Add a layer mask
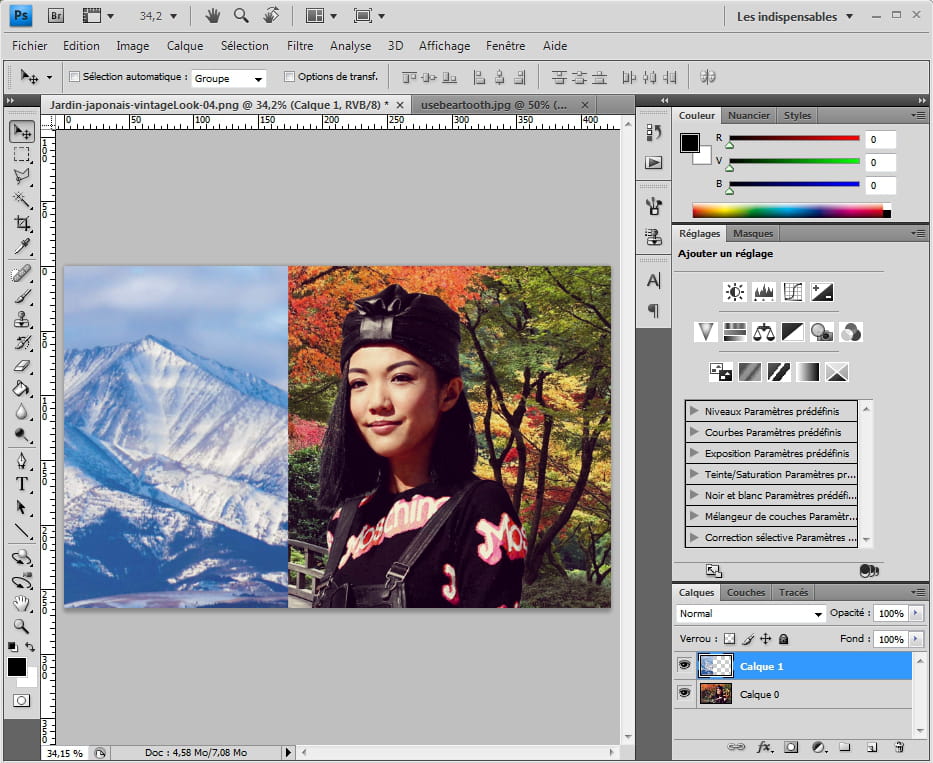The image size is (933, 763). click(x=791, y=748)
